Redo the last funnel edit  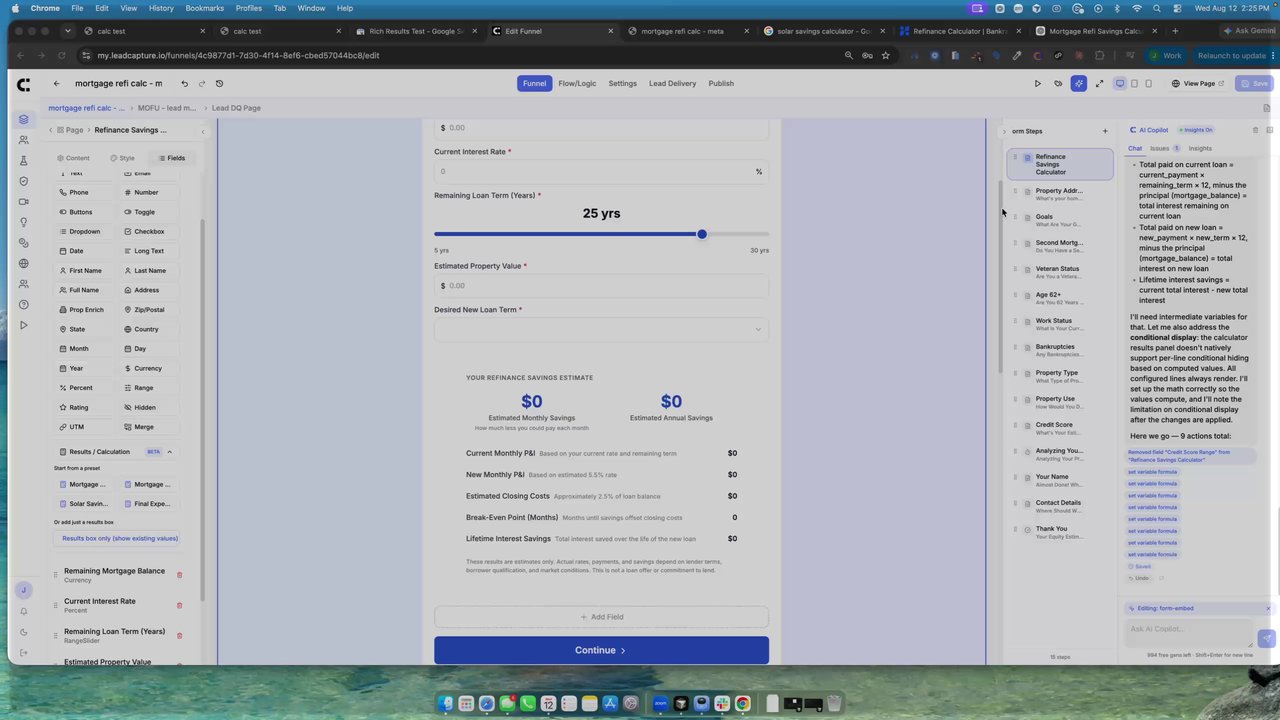pos(202,83)
